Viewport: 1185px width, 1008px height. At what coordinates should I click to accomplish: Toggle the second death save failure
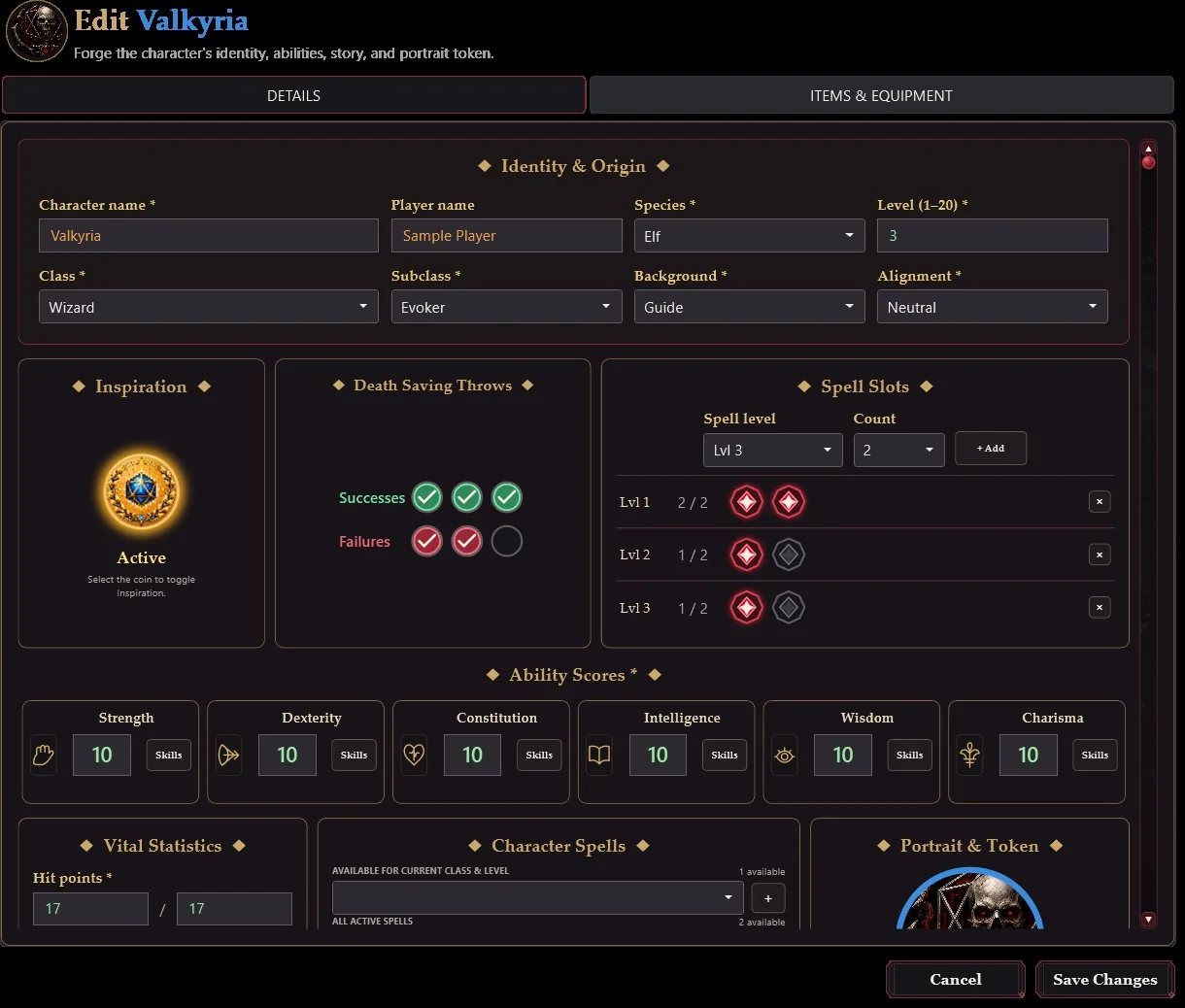pyautogui.click(x=467, y=541)
